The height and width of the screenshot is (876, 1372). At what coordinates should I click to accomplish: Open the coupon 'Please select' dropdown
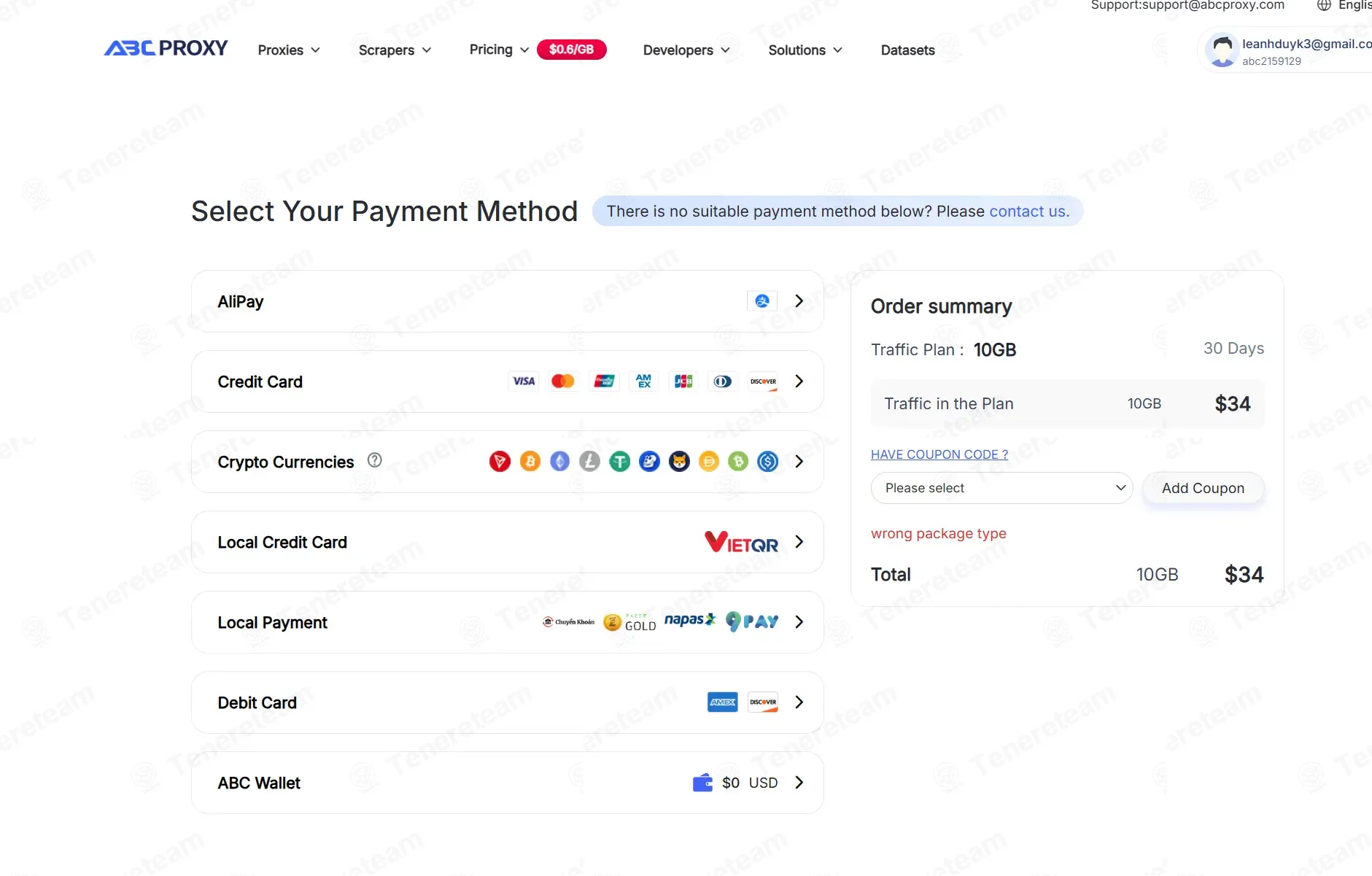[x=1001, y=488]
